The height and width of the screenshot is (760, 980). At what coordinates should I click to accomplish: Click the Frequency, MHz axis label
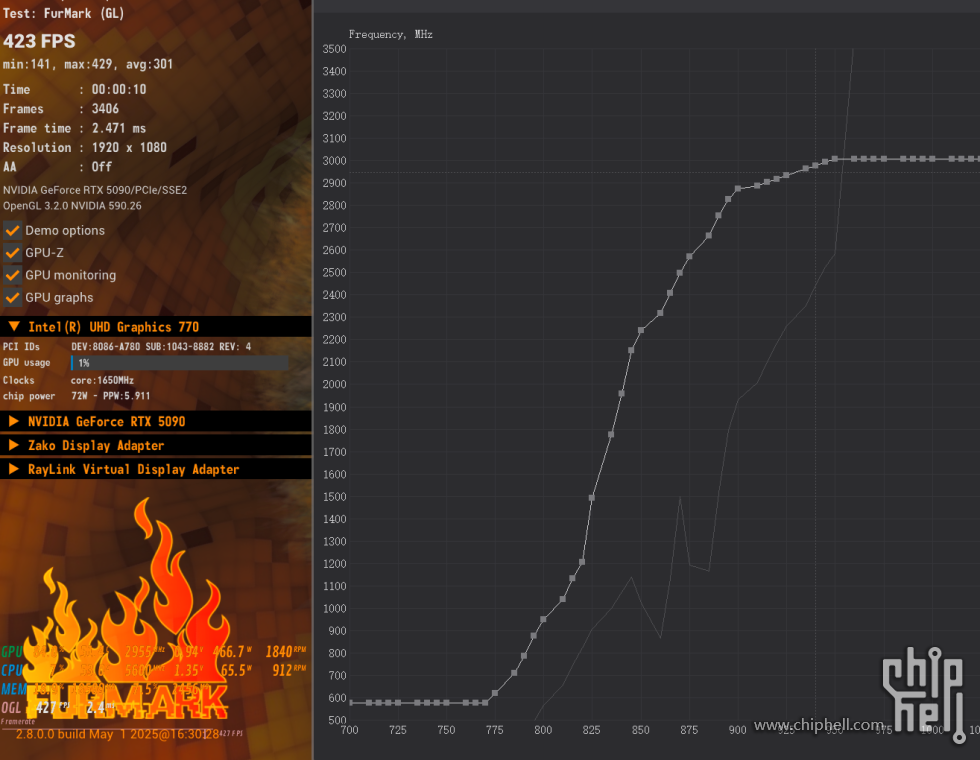tap(391, 34)
